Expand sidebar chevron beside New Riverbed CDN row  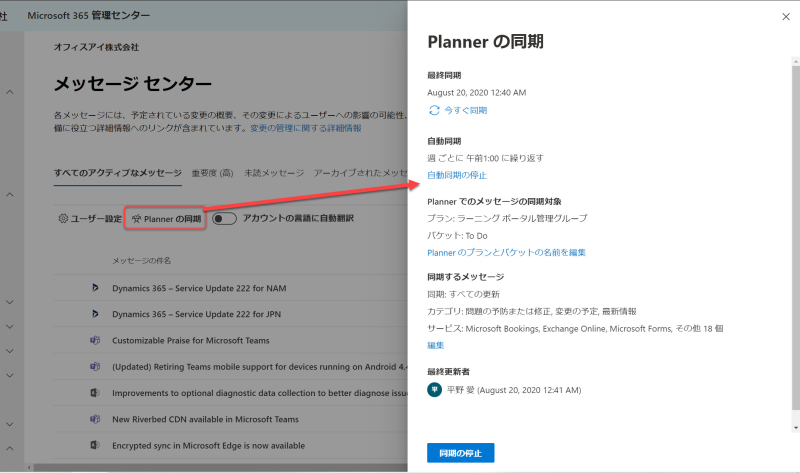[x=10, y=425]
